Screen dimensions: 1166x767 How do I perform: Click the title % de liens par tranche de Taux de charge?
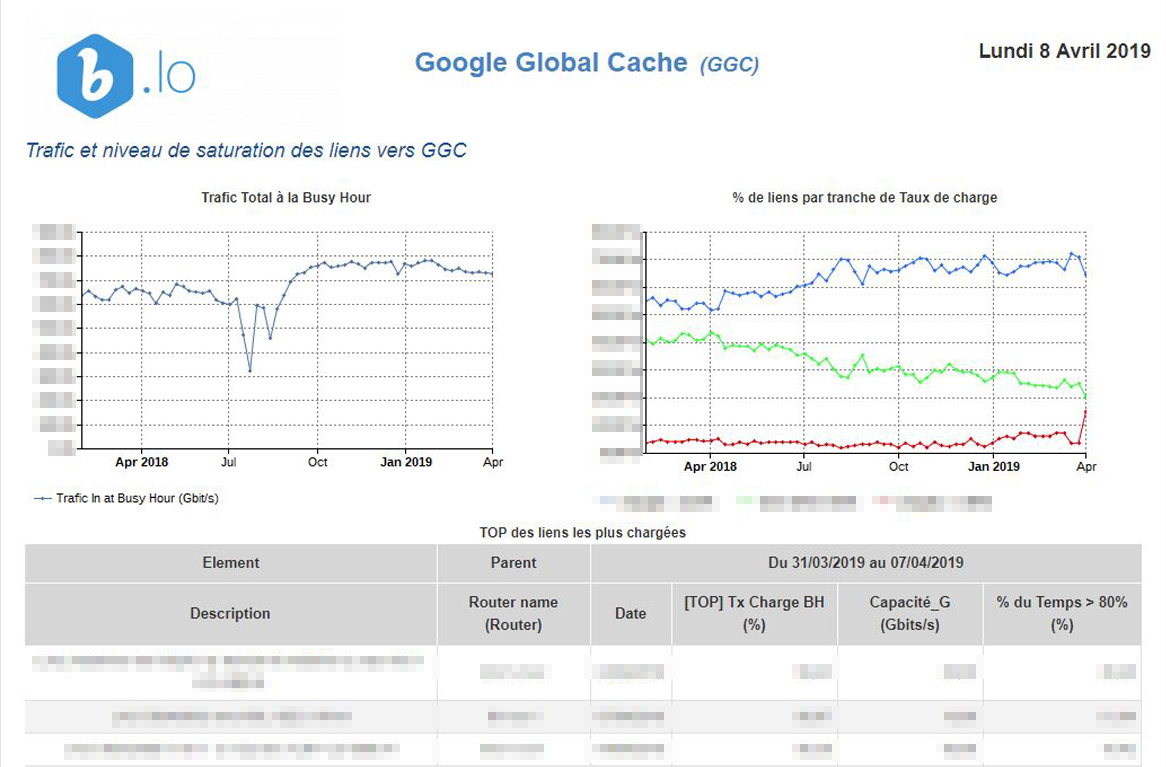click(x=864, y=197)
